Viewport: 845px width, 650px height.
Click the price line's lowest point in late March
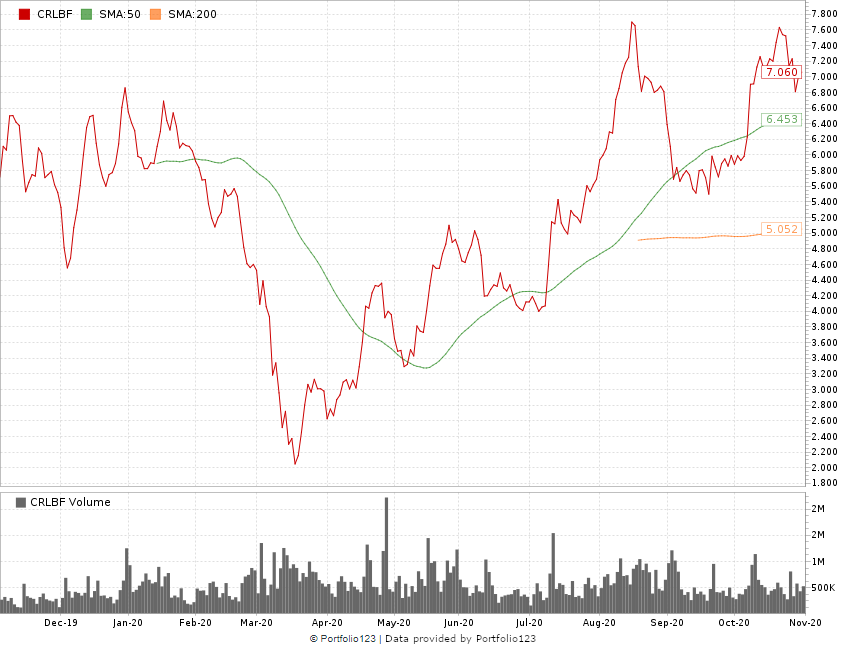(x=295, y=463)
